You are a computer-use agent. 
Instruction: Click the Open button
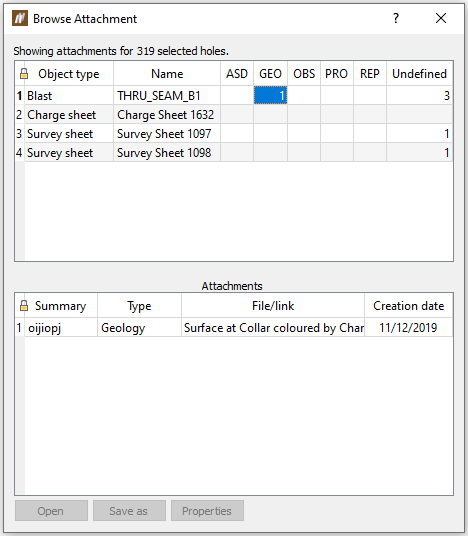point(51,511)
